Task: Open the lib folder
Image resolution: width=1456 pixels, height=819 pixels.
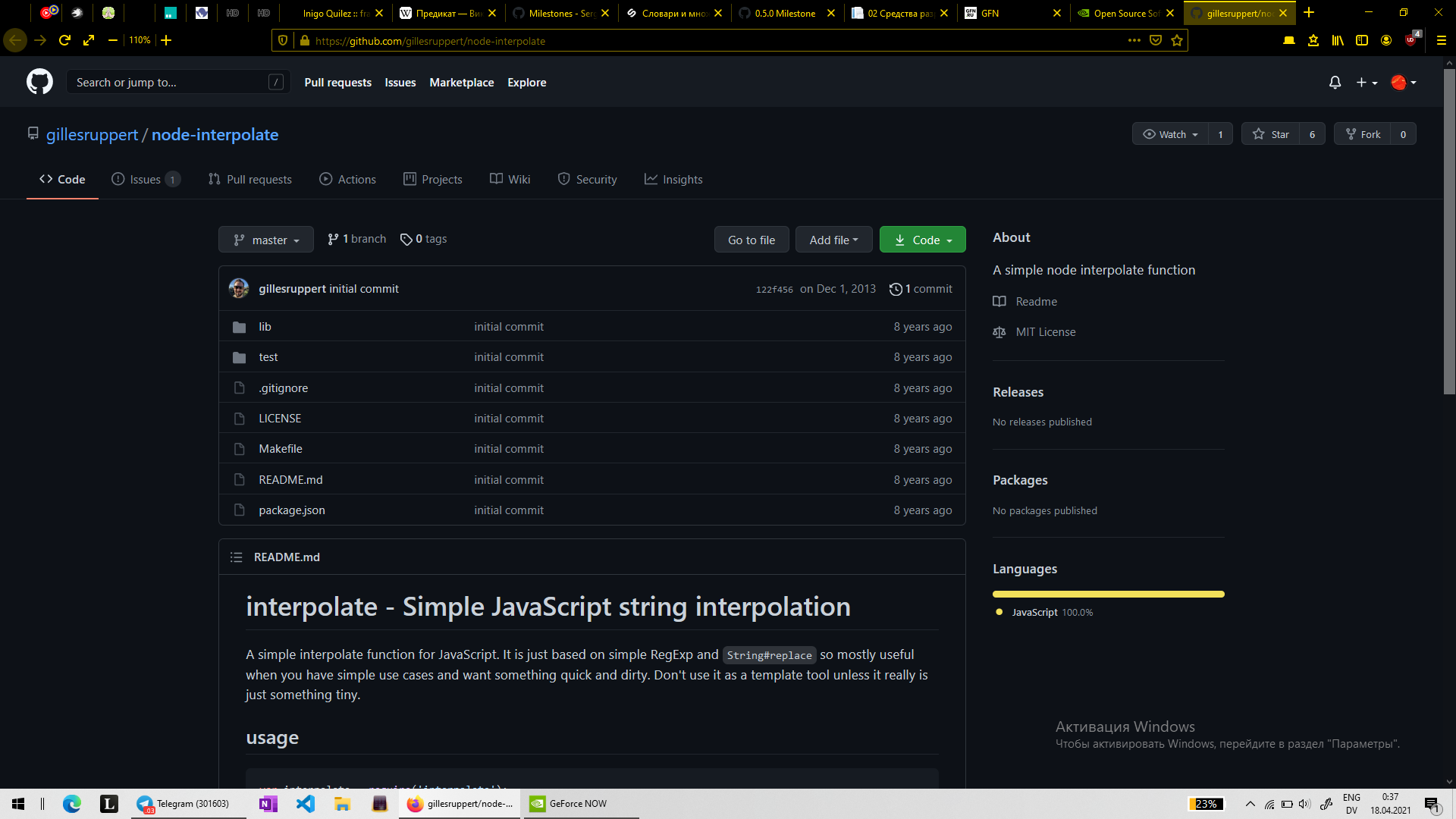Action: click(265, 327)
